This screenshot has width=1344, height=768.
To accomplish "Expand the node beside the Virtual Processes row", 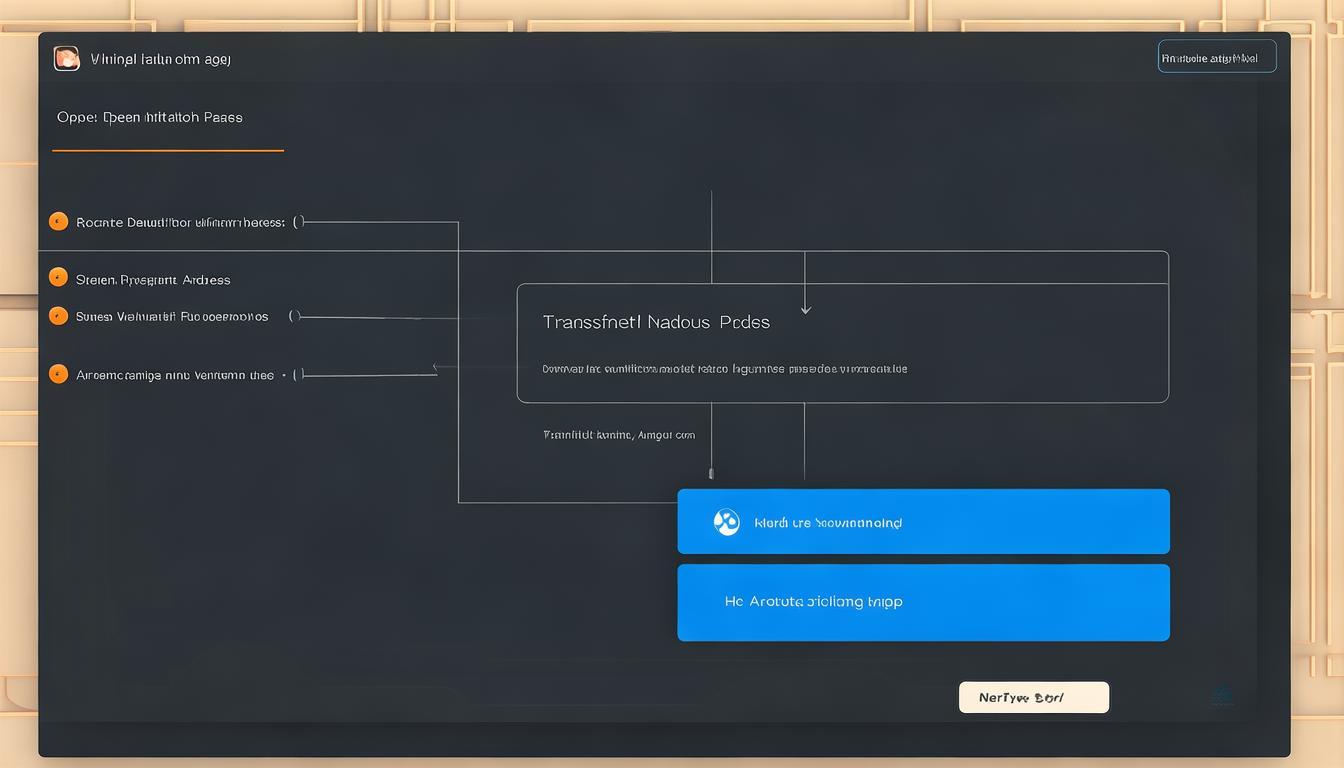I will 296,315.
